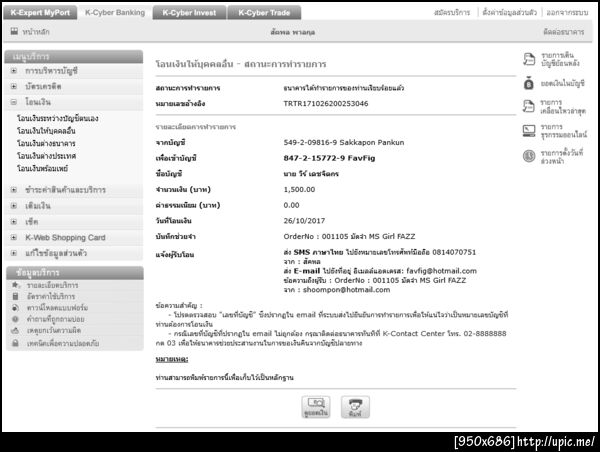Click the fee value 0.00

point(291,205)
